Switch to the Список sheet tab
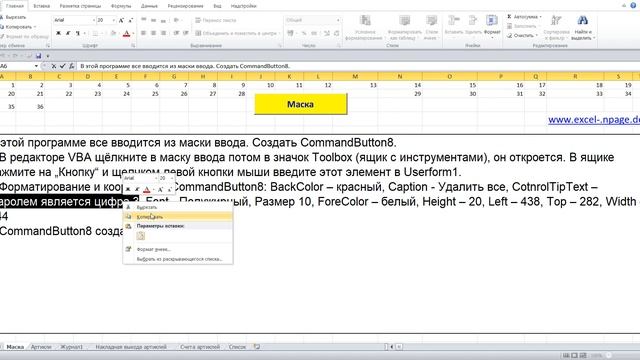 tap(237, 347)
